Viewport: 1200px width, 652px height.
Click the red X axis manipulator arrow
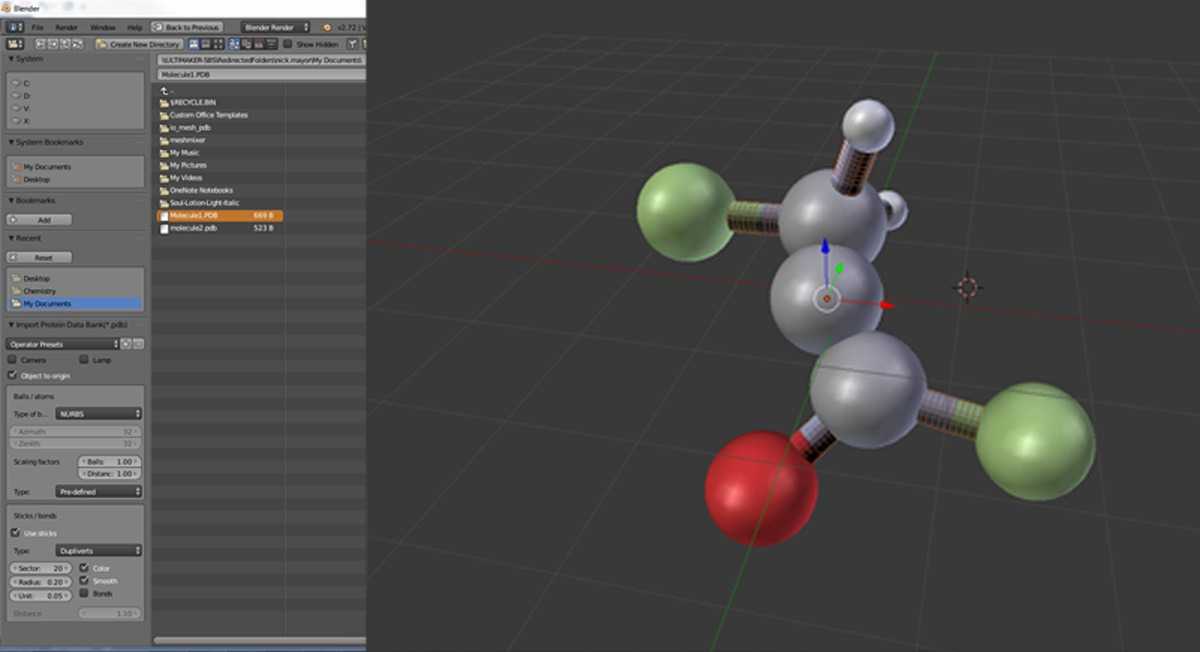pos(885,304)
